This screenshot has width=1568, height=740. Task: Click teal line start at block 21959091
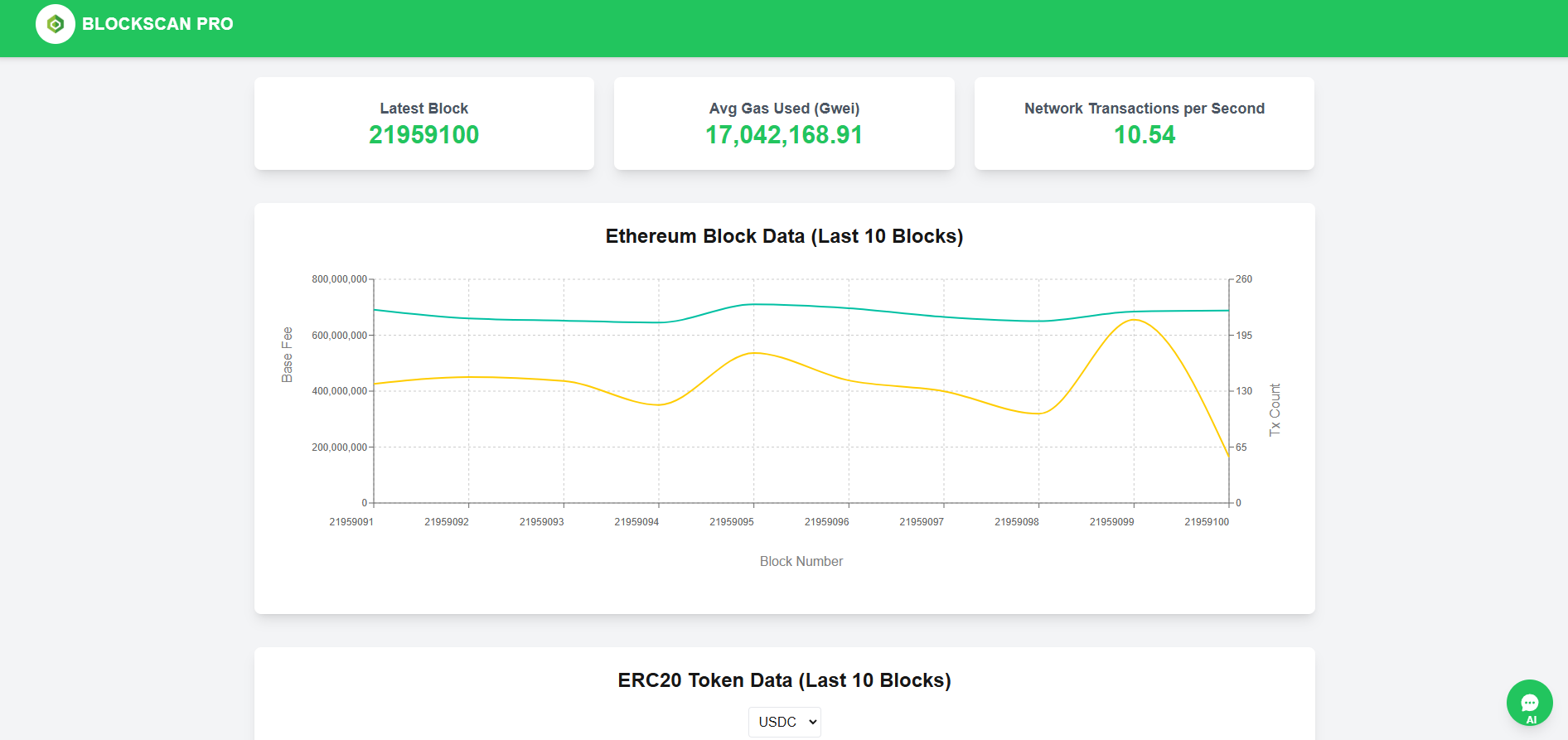(375, 310)
